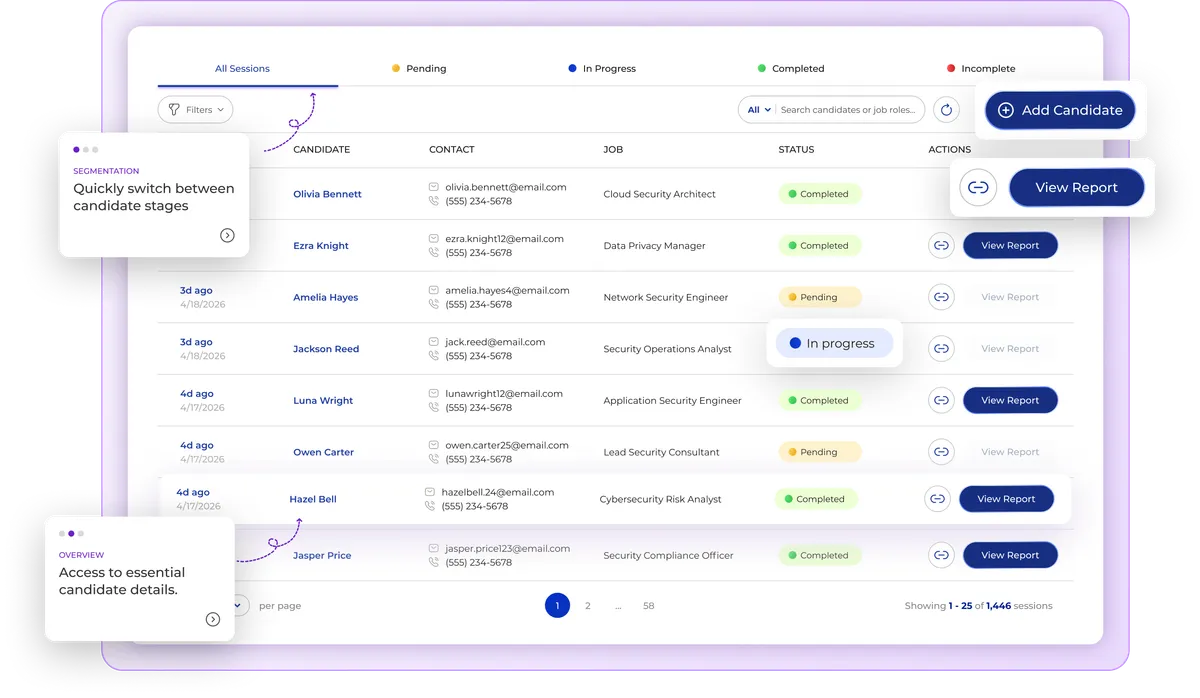Screen dimensions: 1200x698
Task: Click Olivia Bennett's Completed status badge
Action: click(x=818, y=194)
